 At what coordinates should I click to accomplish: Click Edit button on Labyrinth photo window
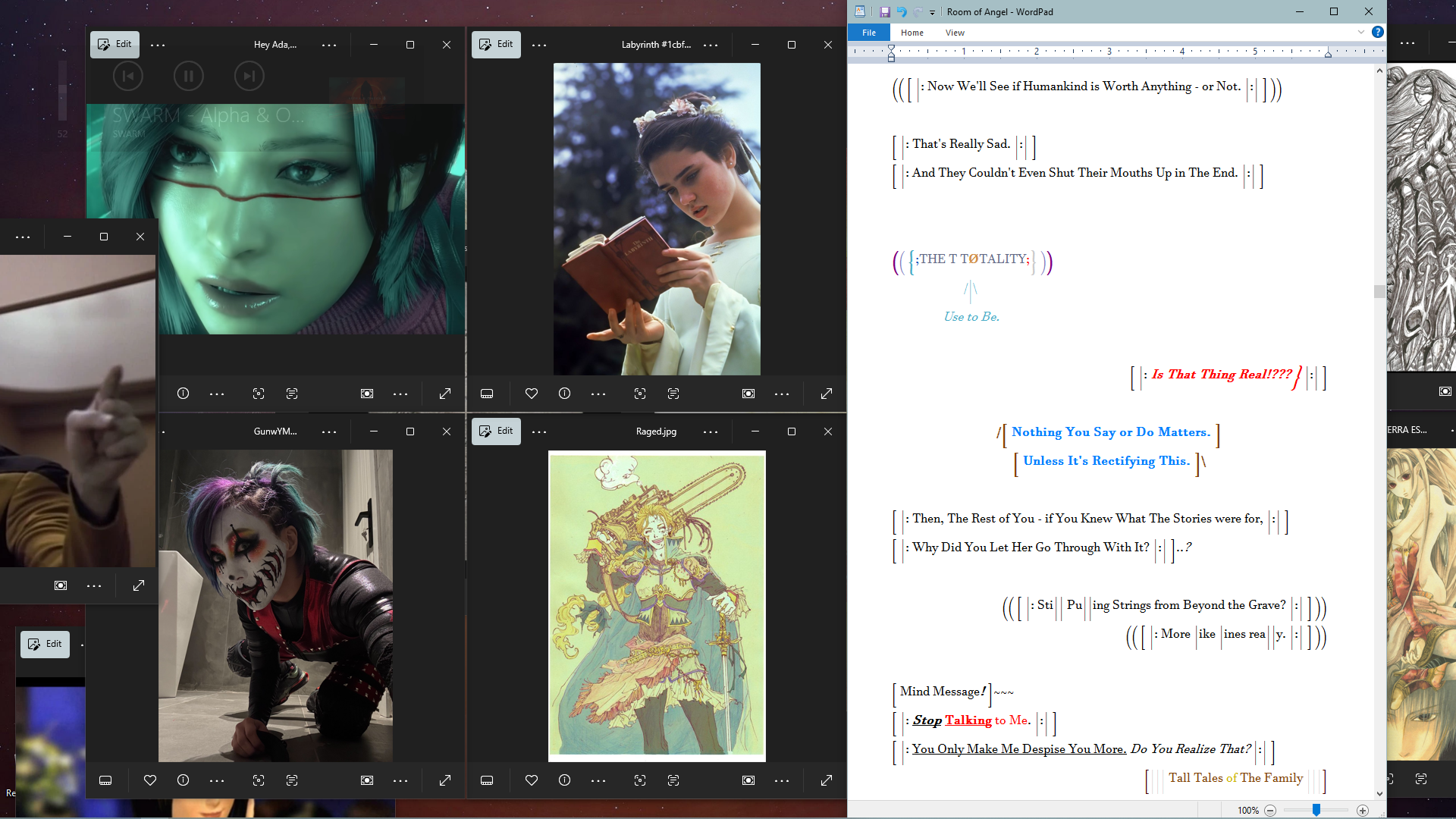[x=496, y=44]
